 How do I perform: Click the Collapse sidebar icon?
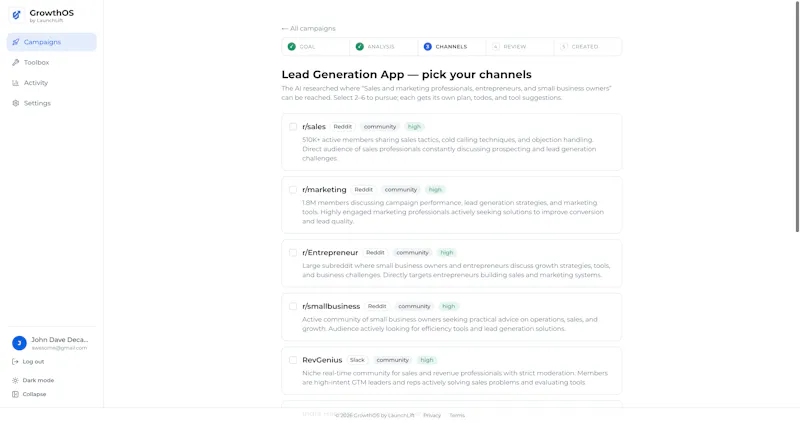pyautogui.click(x=15, y=394)
